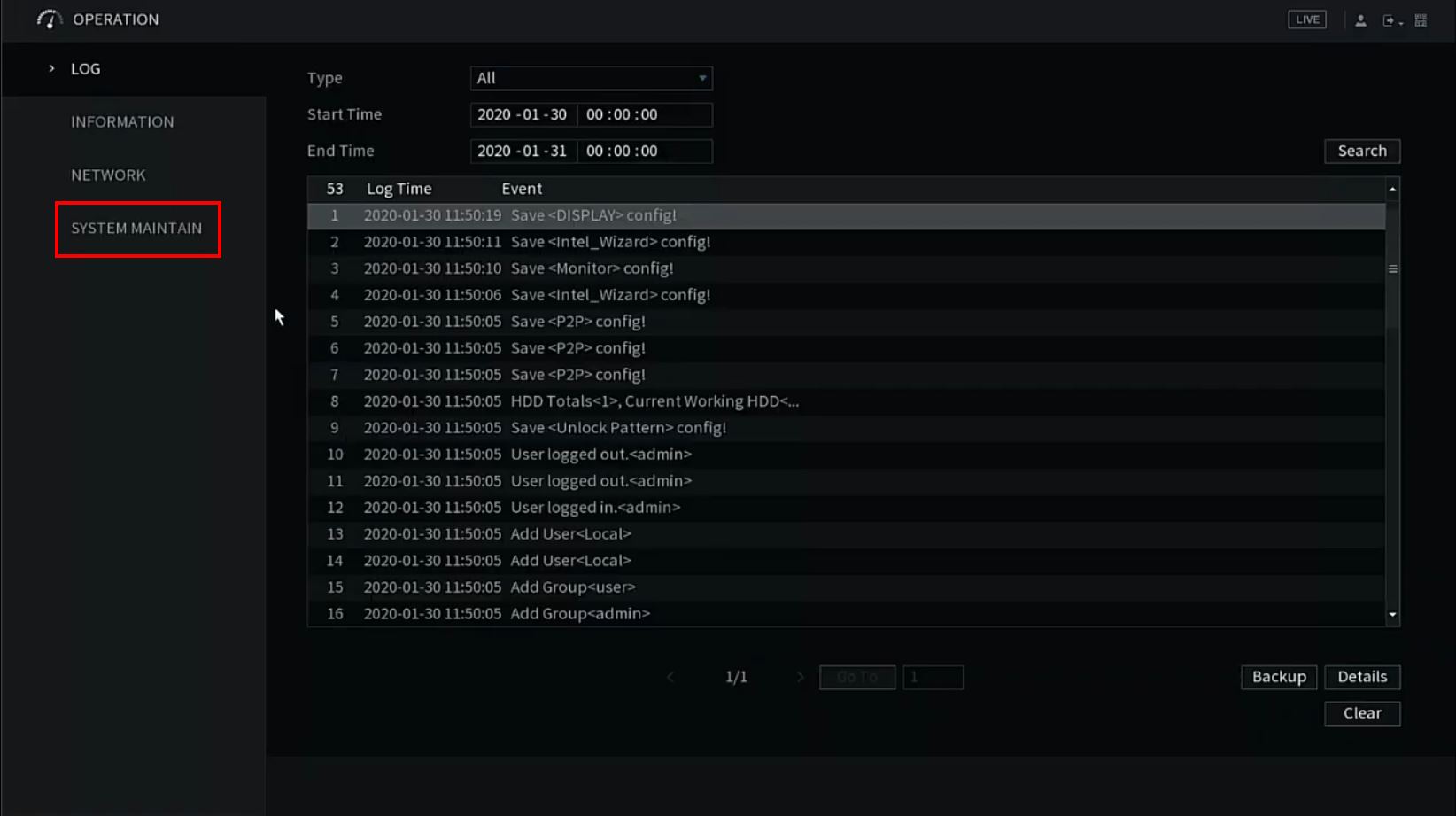Open the QR code icon
Screen dimensions: 1456x816
coord(1421,20)
